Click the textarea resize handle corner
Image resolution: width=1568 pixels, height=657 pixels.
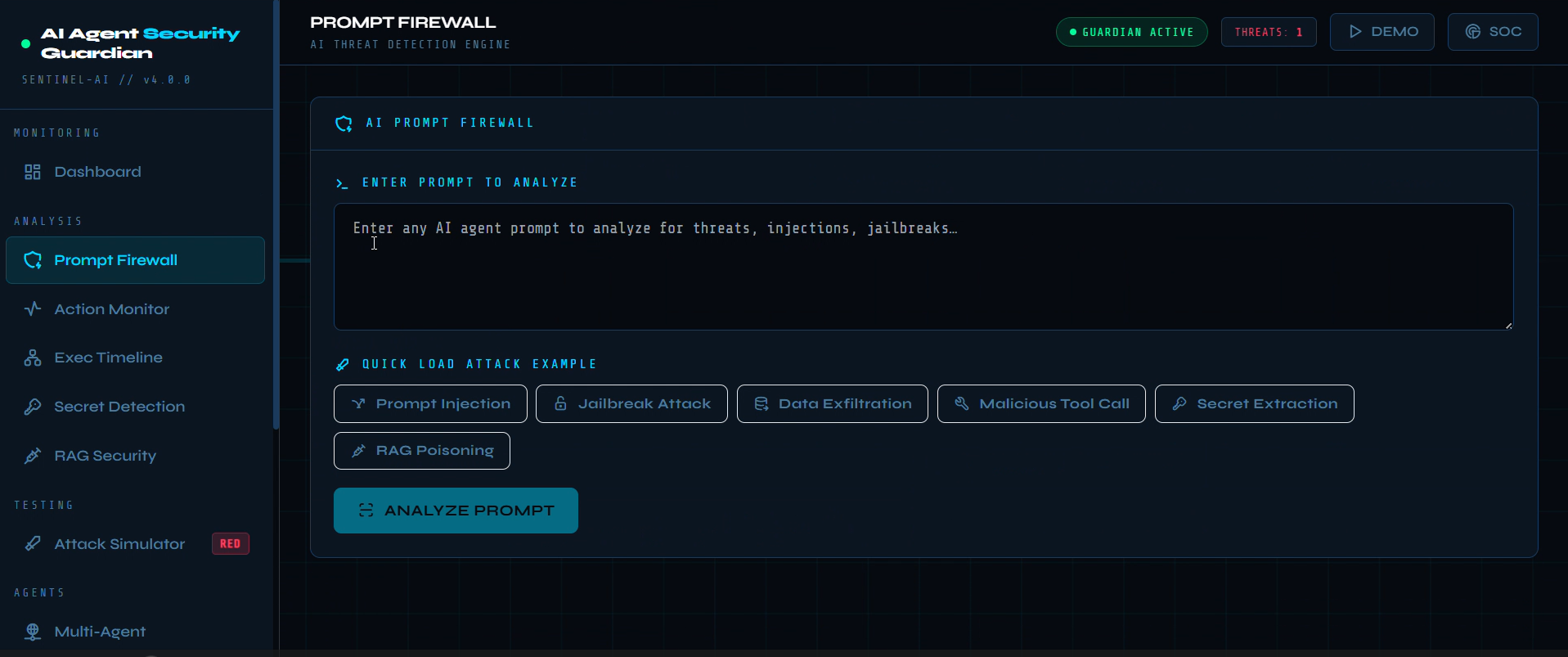(x=1508, y=325)
